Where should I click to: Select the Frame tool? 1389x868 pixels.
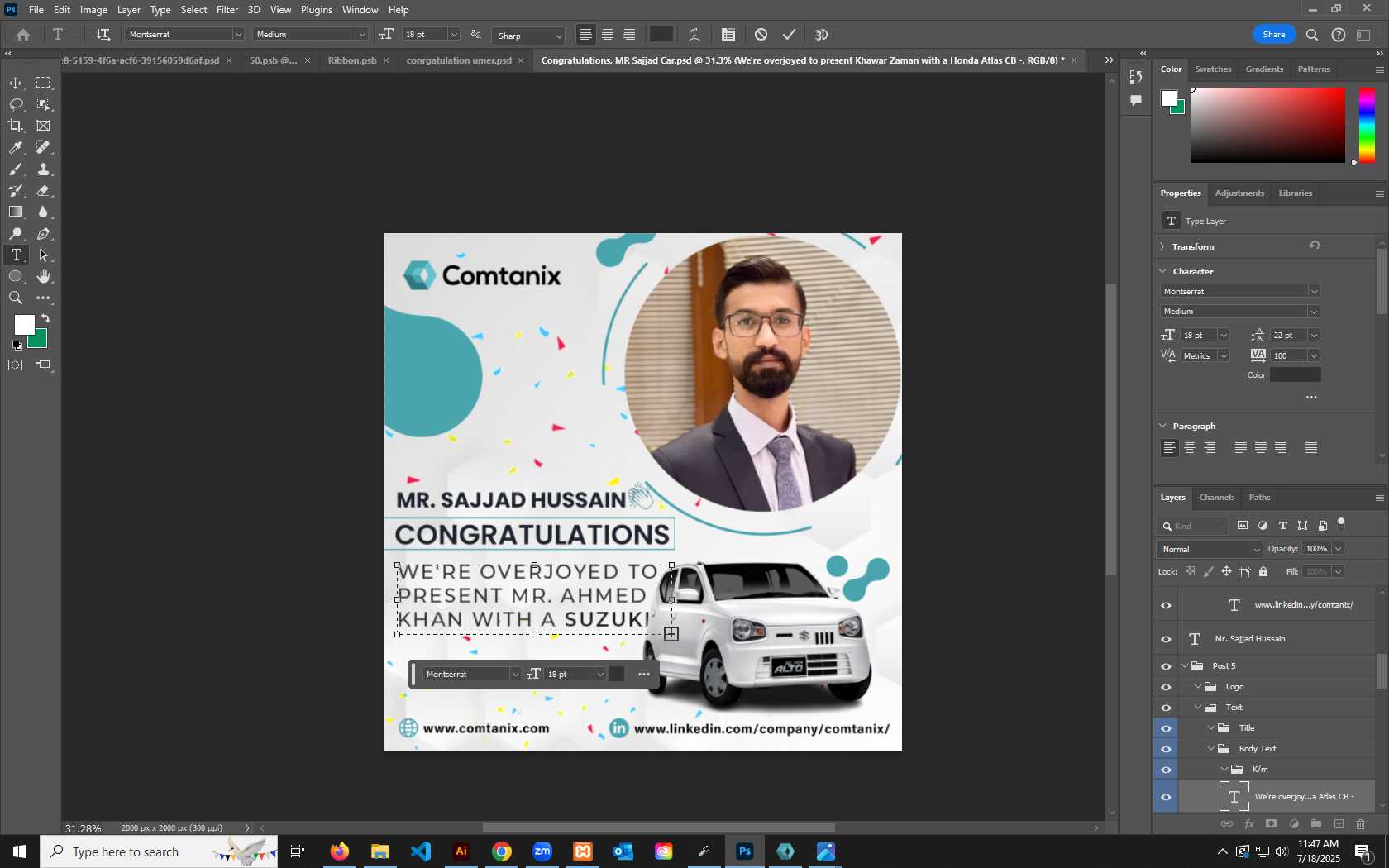44,126
